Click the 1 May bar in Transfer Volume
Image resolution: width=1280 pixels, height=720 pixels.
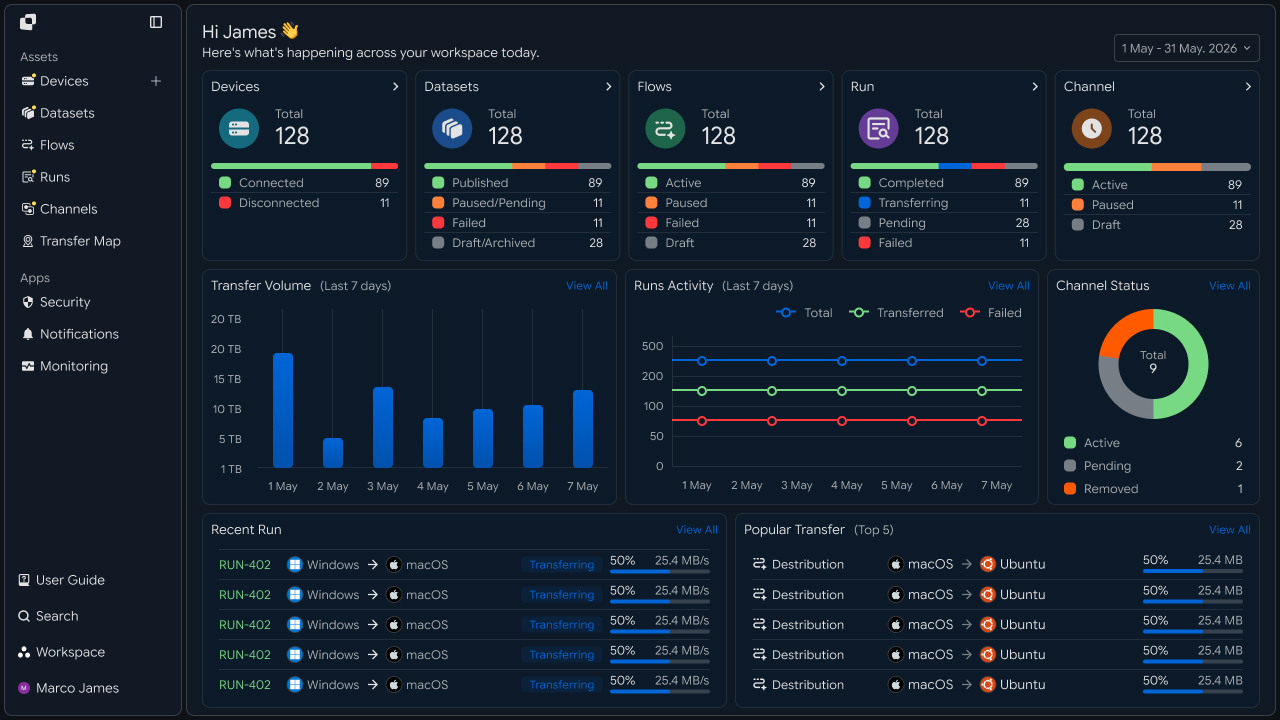[283, 410]
